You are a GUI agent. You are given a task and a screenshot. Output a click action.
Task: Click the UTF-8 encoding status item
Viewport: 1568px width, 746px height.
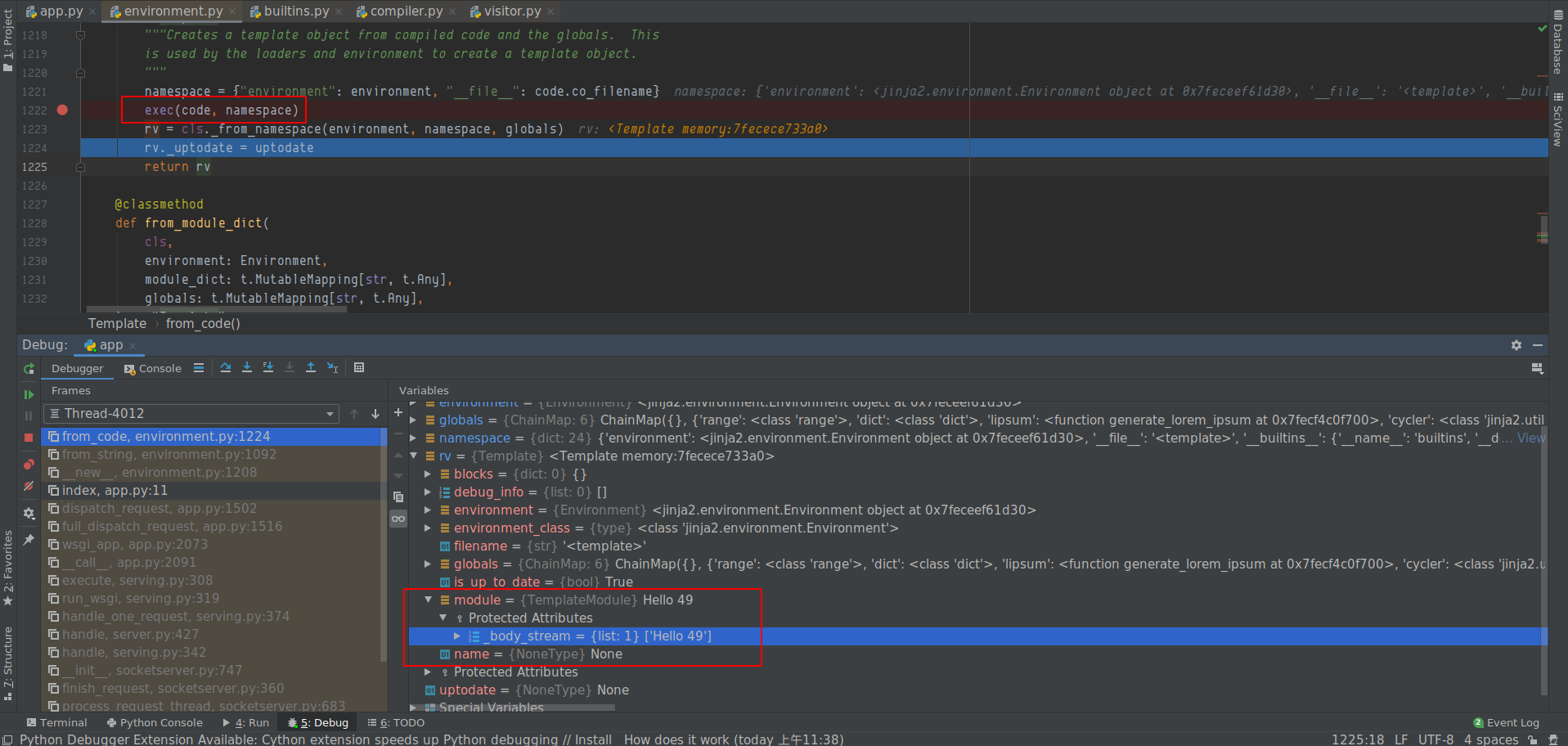[x=1435, y=739]
